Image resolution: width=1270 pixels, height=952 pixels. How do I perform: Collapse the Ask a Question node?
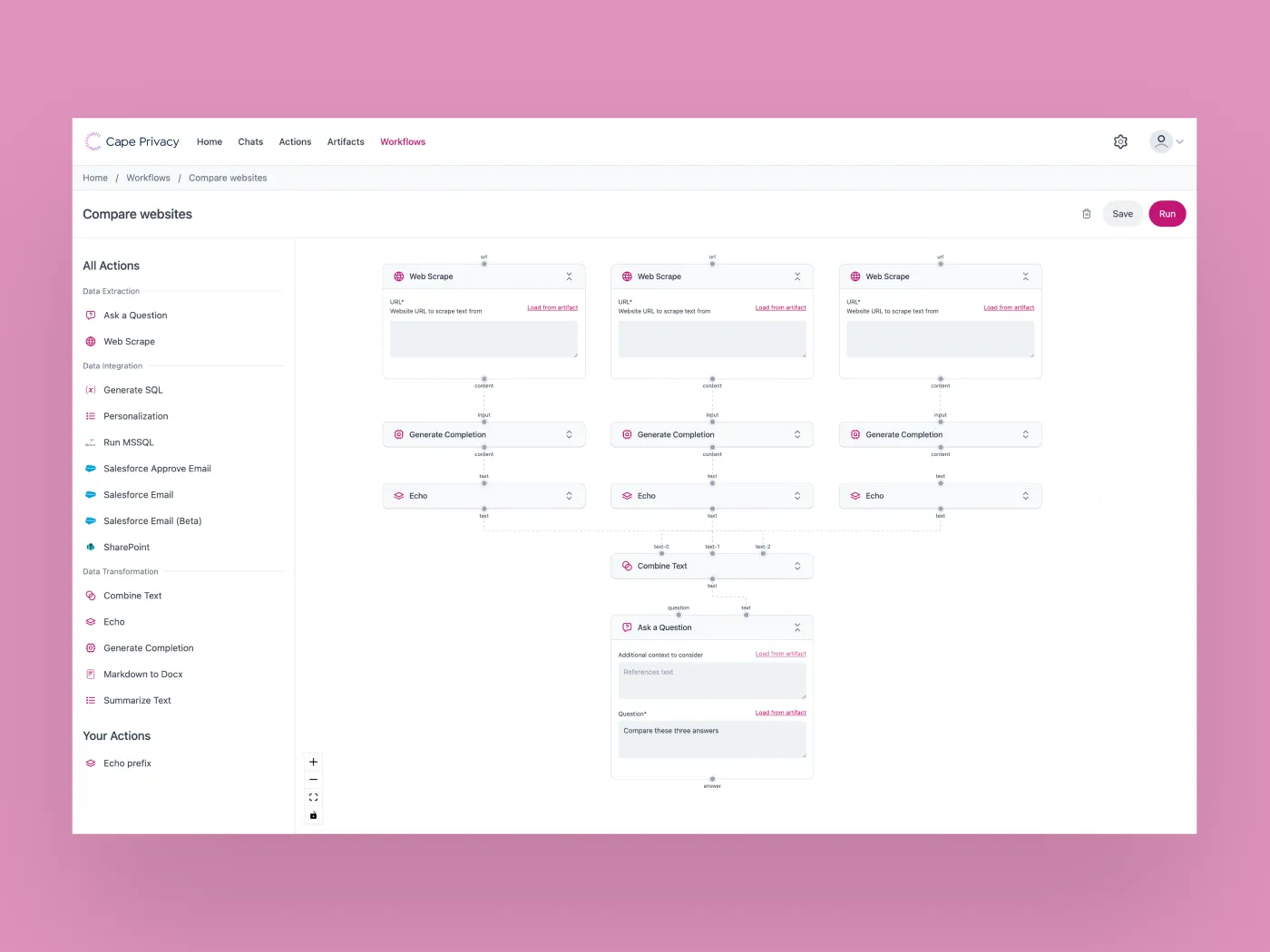coord(797,627)
